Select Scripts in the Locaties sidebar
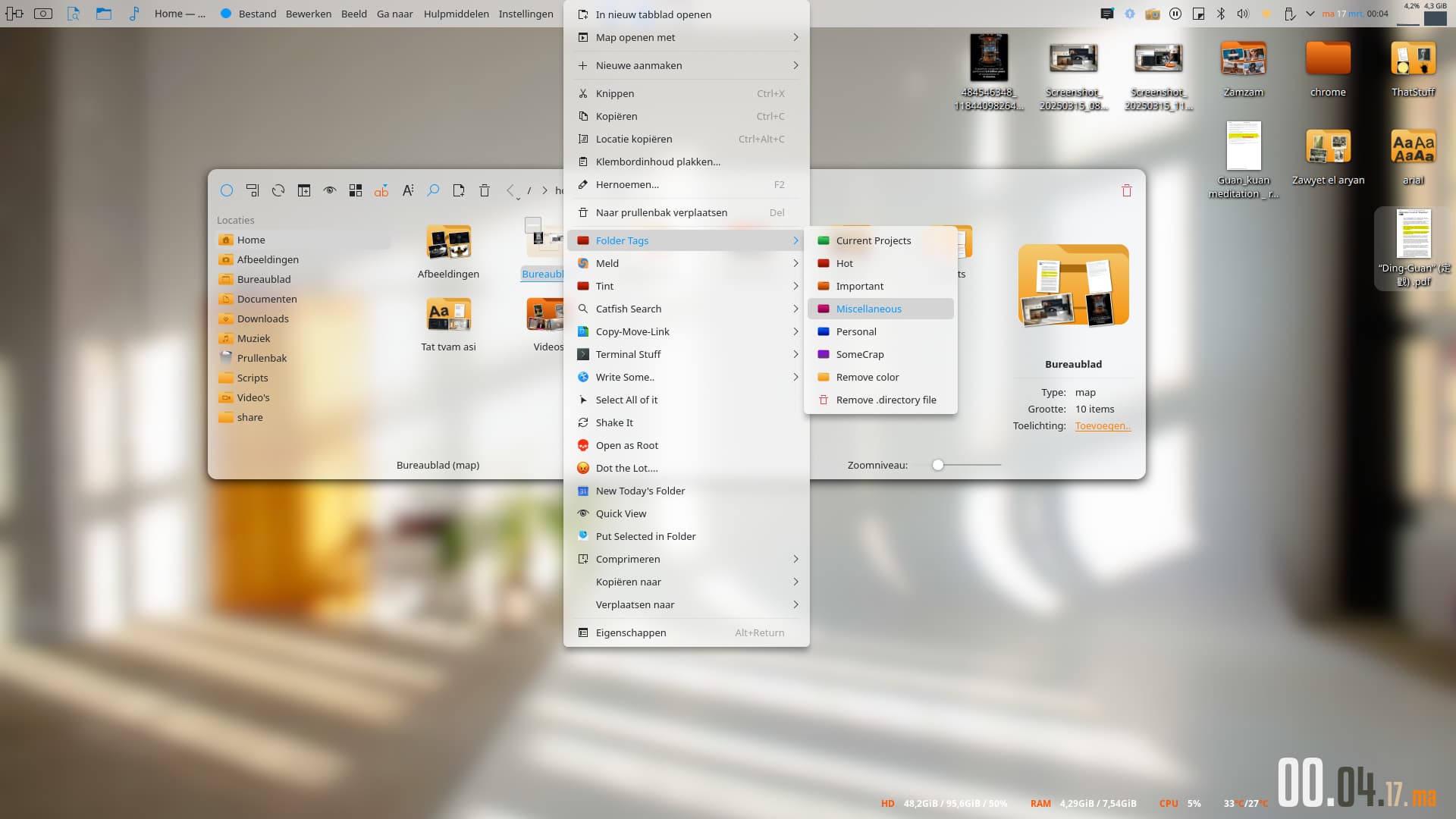This screenshot has width=1456, height=819. [303, 378]
